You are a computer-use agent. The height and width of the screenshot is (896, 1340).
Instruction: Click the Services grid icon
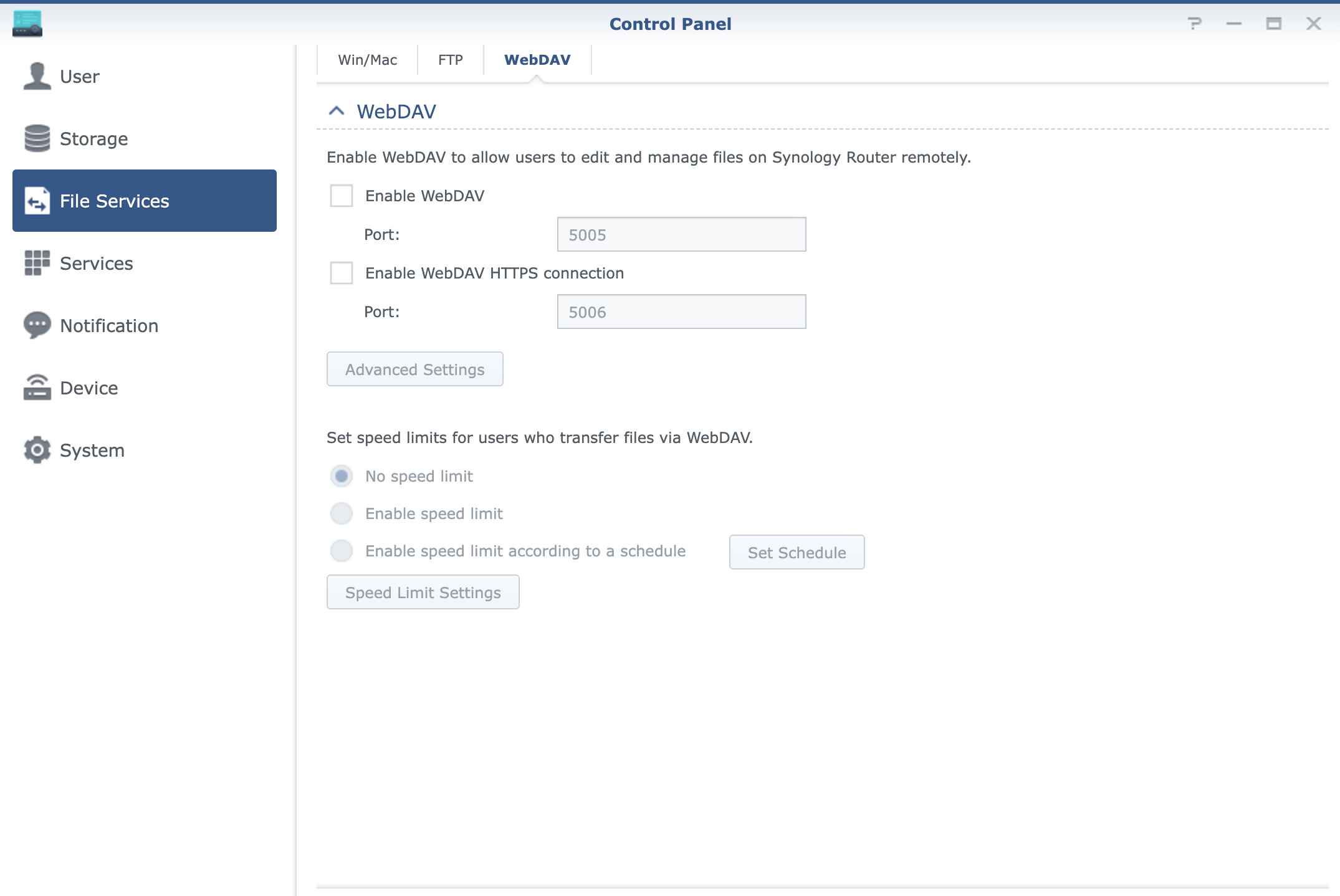coord(37,263)
